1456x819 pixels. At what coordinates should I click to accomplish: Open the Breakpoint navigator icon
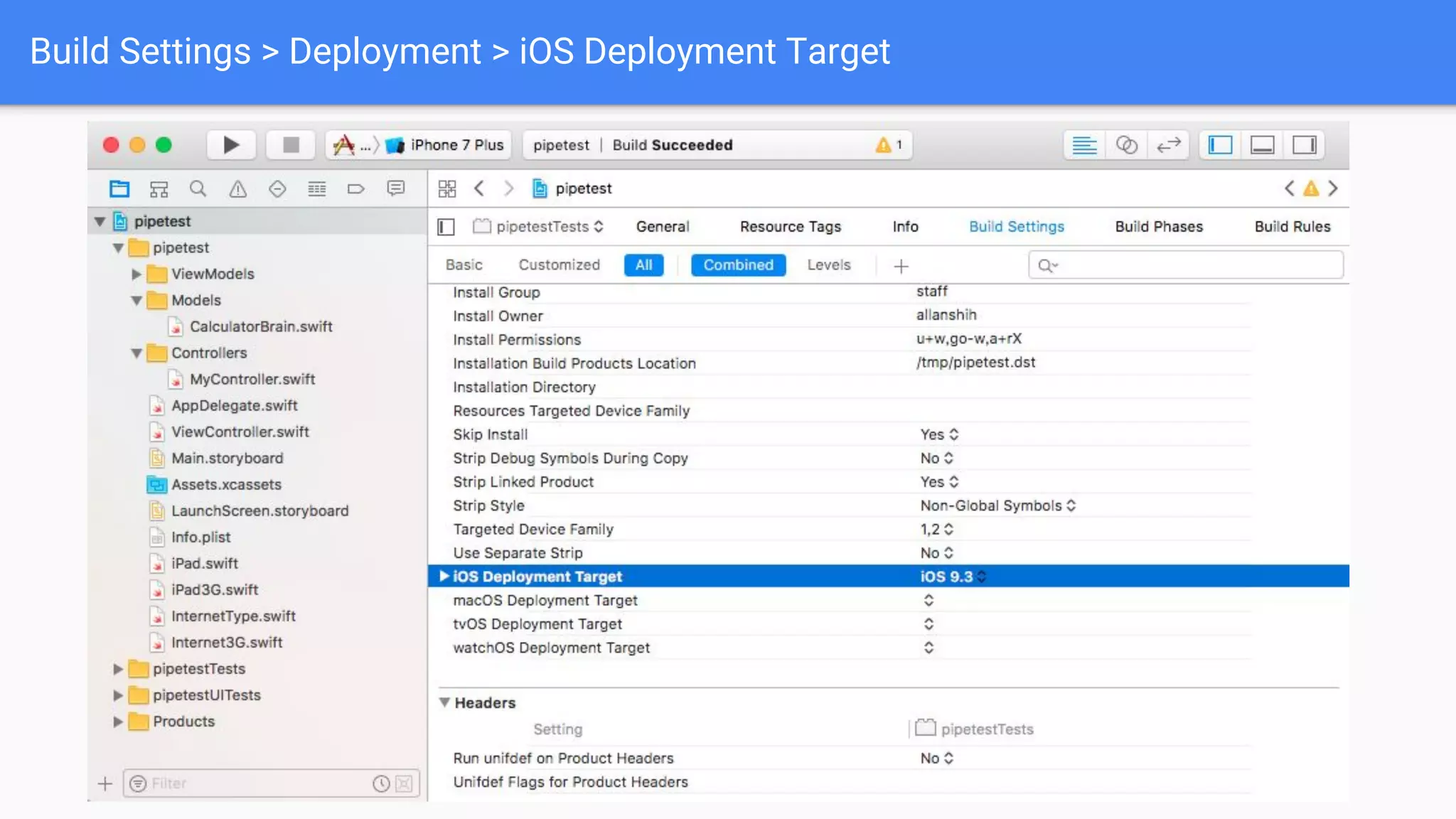point(355,188)
